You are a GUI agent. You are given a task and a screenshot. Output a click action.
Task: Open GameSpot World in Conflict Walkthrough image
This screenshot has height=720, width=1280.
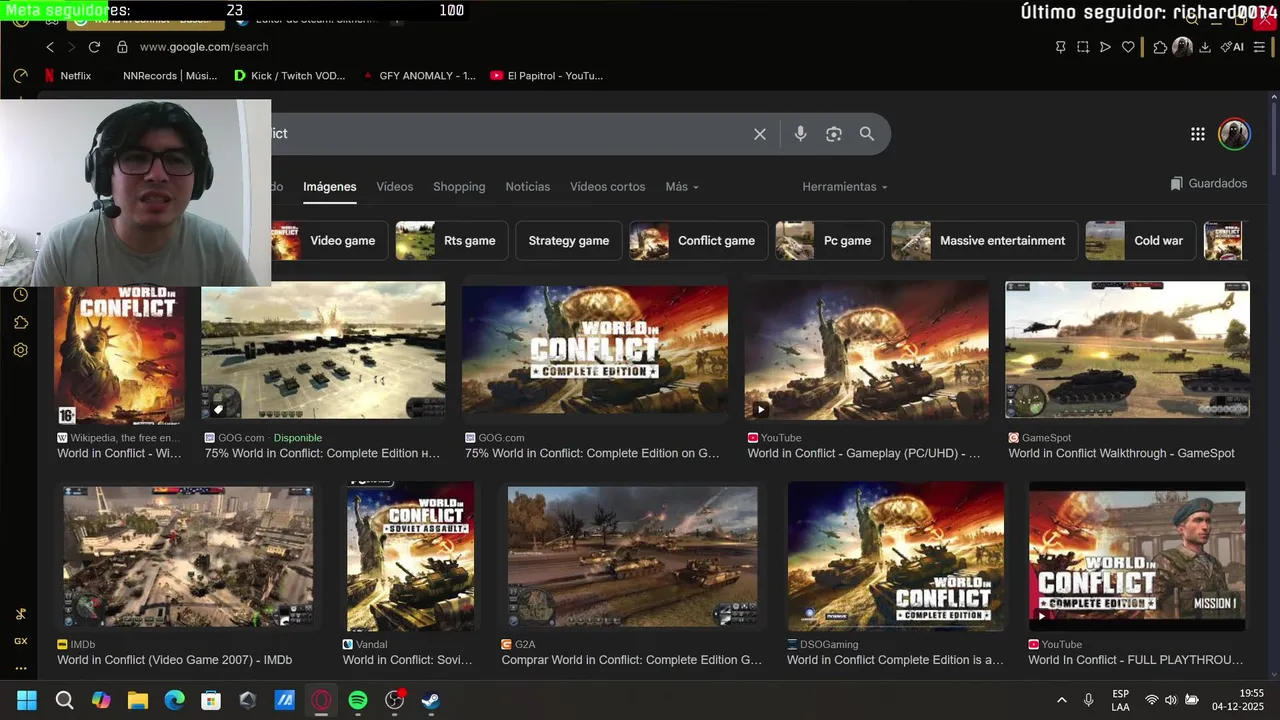click(x=1127, y=350)
